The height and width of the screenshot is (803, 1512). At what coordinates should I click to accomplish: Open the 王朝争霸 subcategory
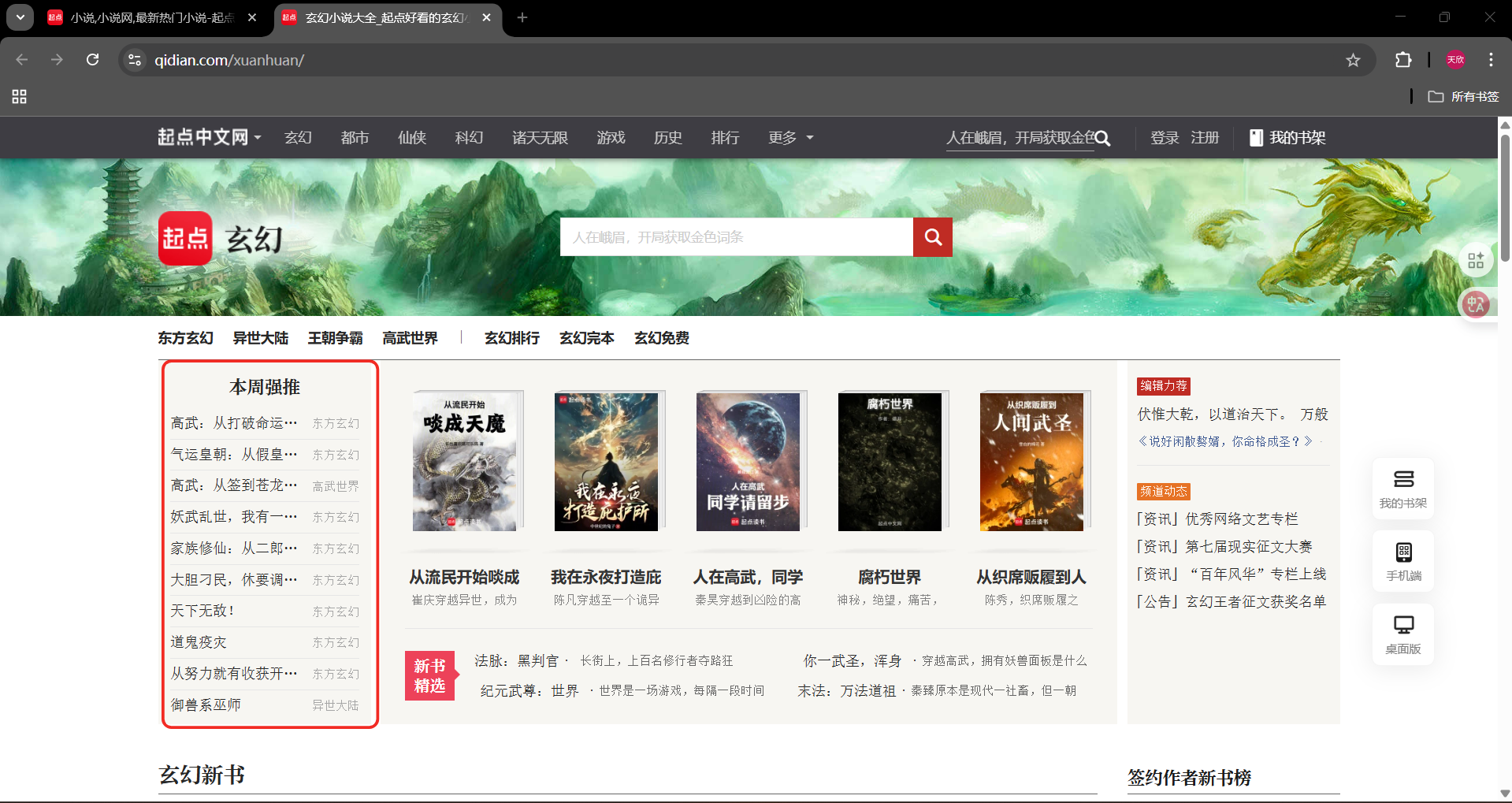tap(335, 338)
